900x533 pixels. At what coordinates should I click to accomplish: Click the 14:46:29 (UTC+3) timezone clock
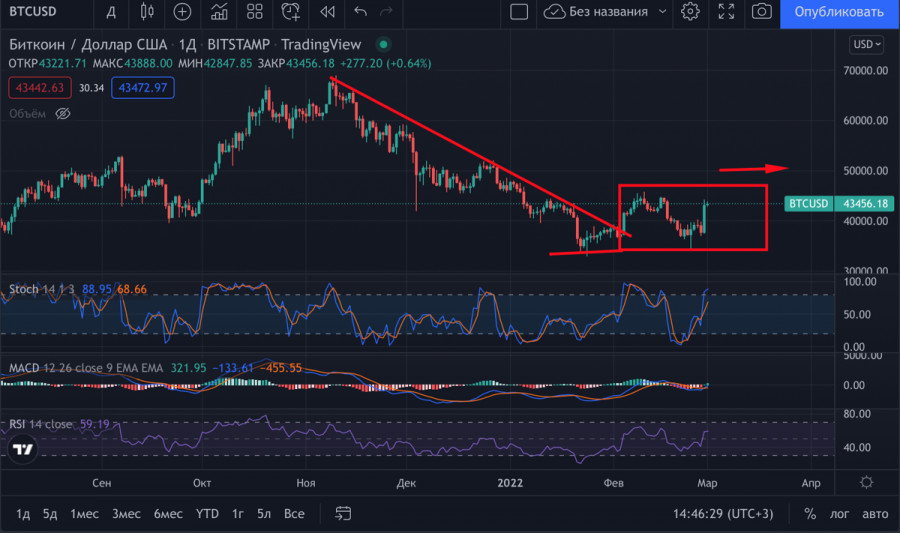coord(723,513)
